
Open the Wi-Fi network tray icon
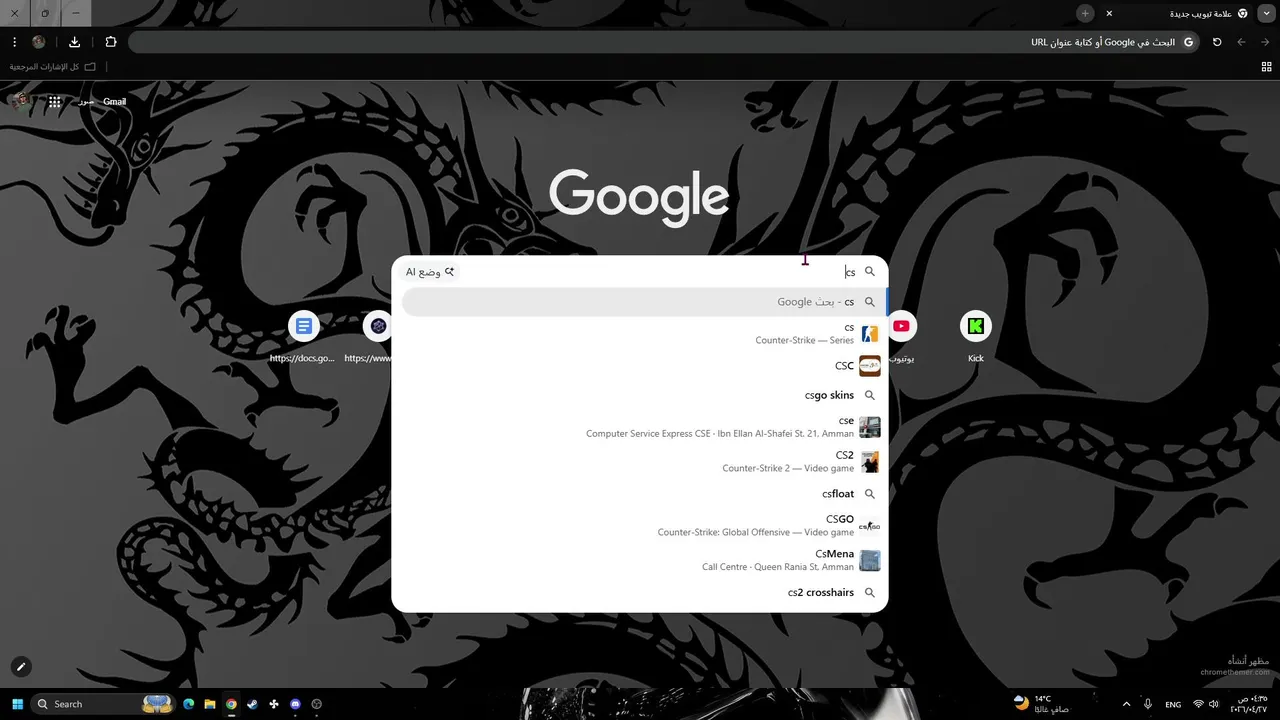1198,704
